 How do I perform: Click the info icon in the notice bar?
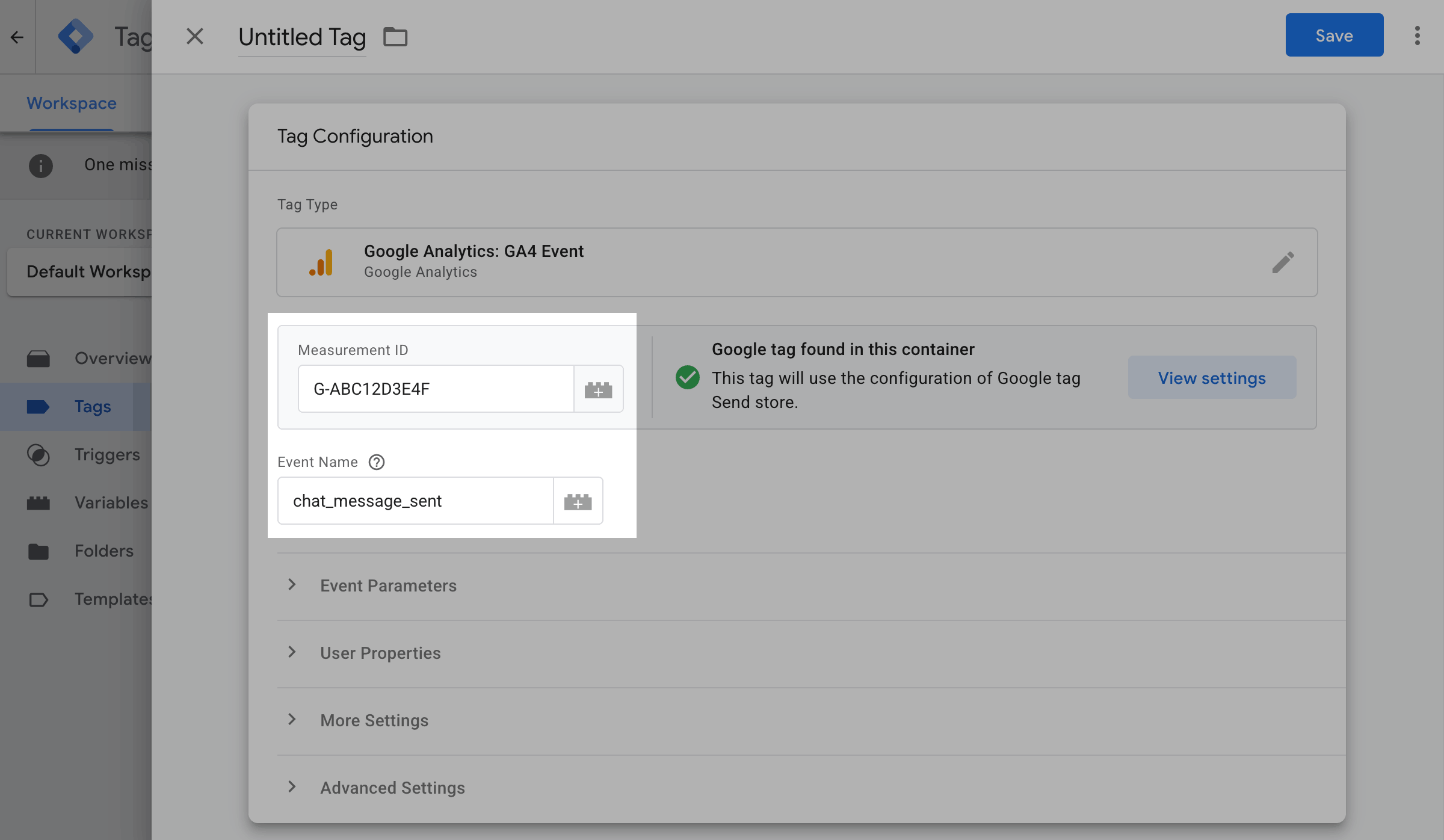click(x=41, y=165)
